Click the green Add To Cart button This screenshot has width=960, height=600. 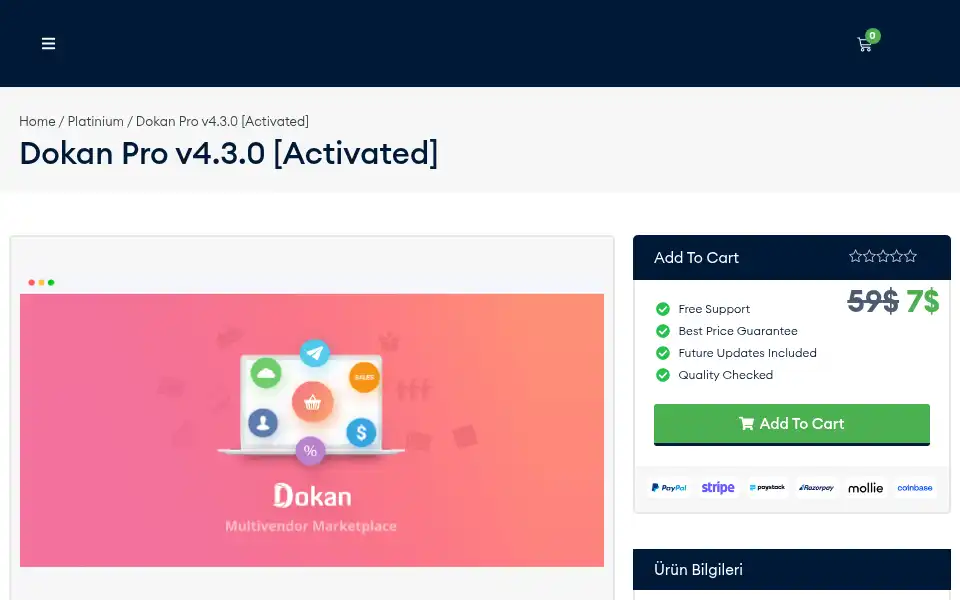click(x=792, y=424)
